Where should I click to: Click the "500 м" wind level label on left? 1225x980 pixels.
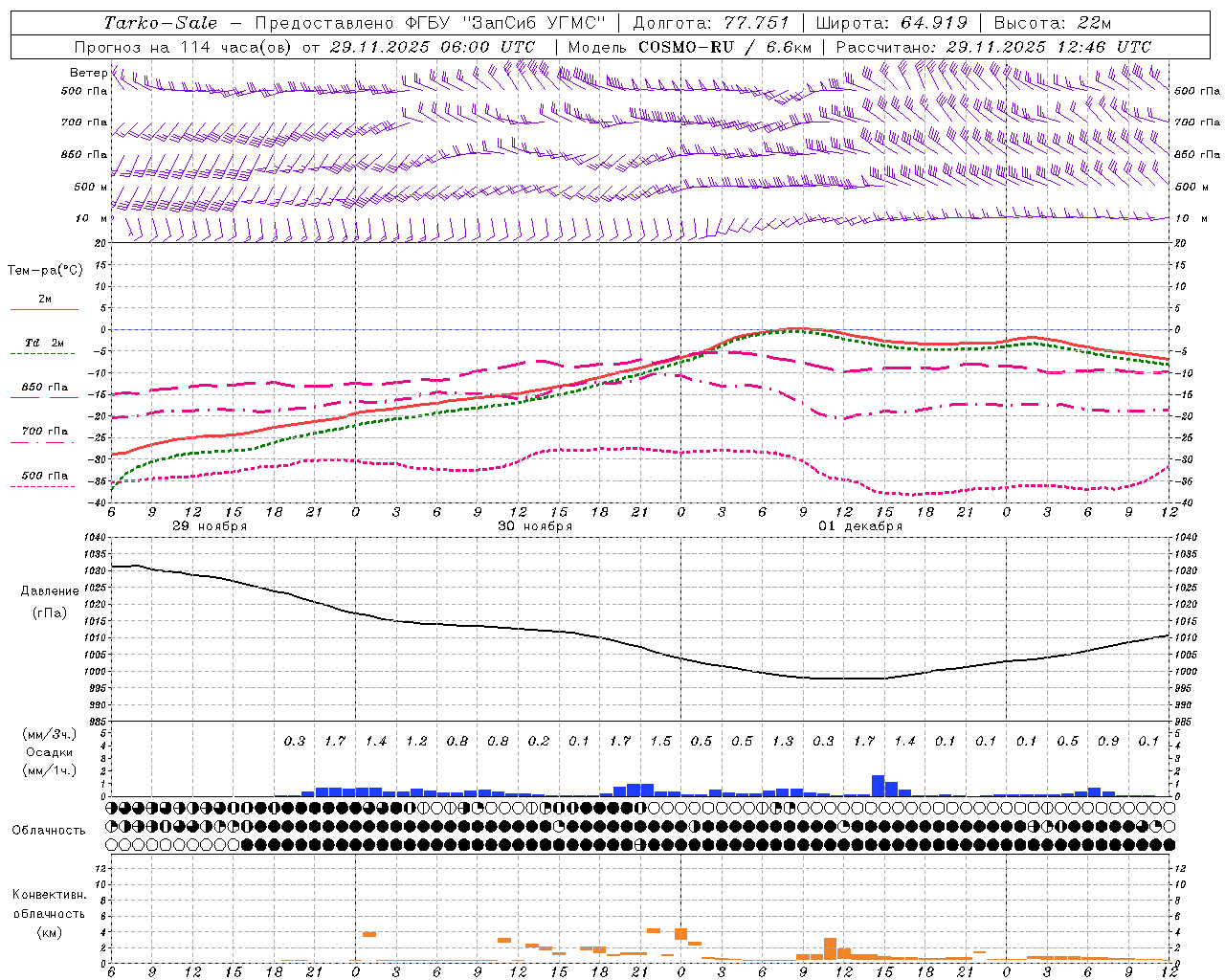point(92,187)
